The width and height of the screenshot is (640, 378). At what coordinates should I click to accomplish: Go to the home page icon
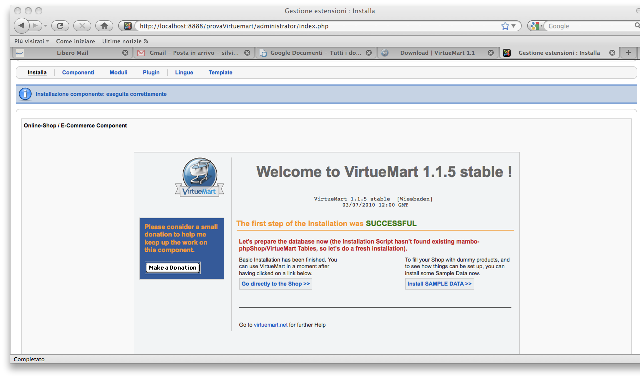pos(104,26)
